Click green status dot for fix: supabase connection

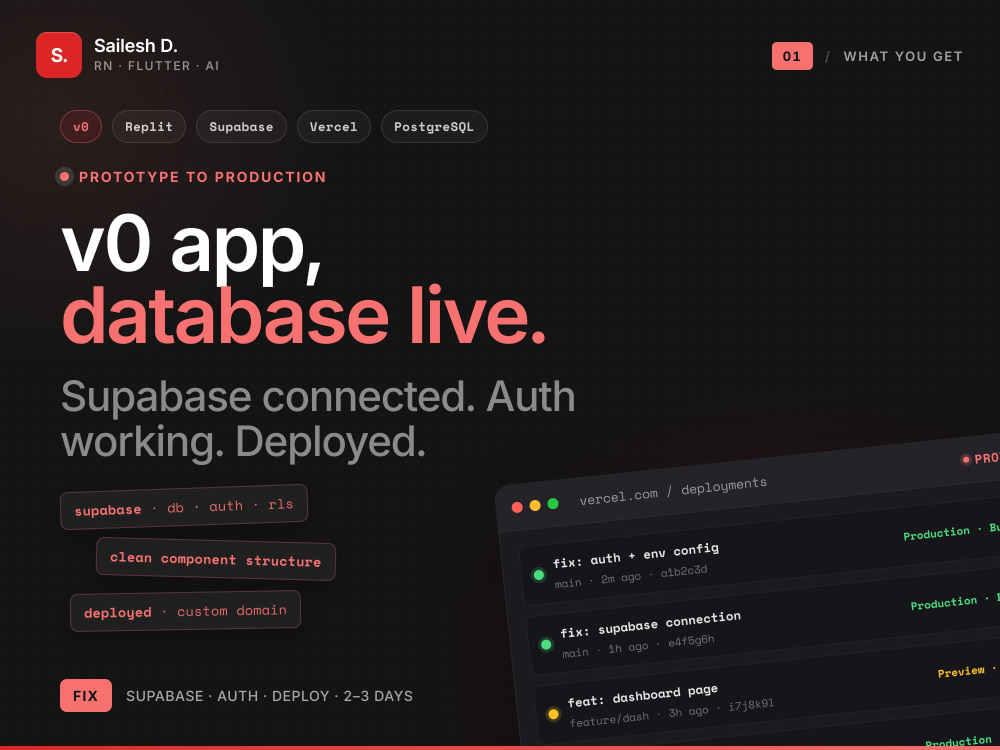coord(546,644)
